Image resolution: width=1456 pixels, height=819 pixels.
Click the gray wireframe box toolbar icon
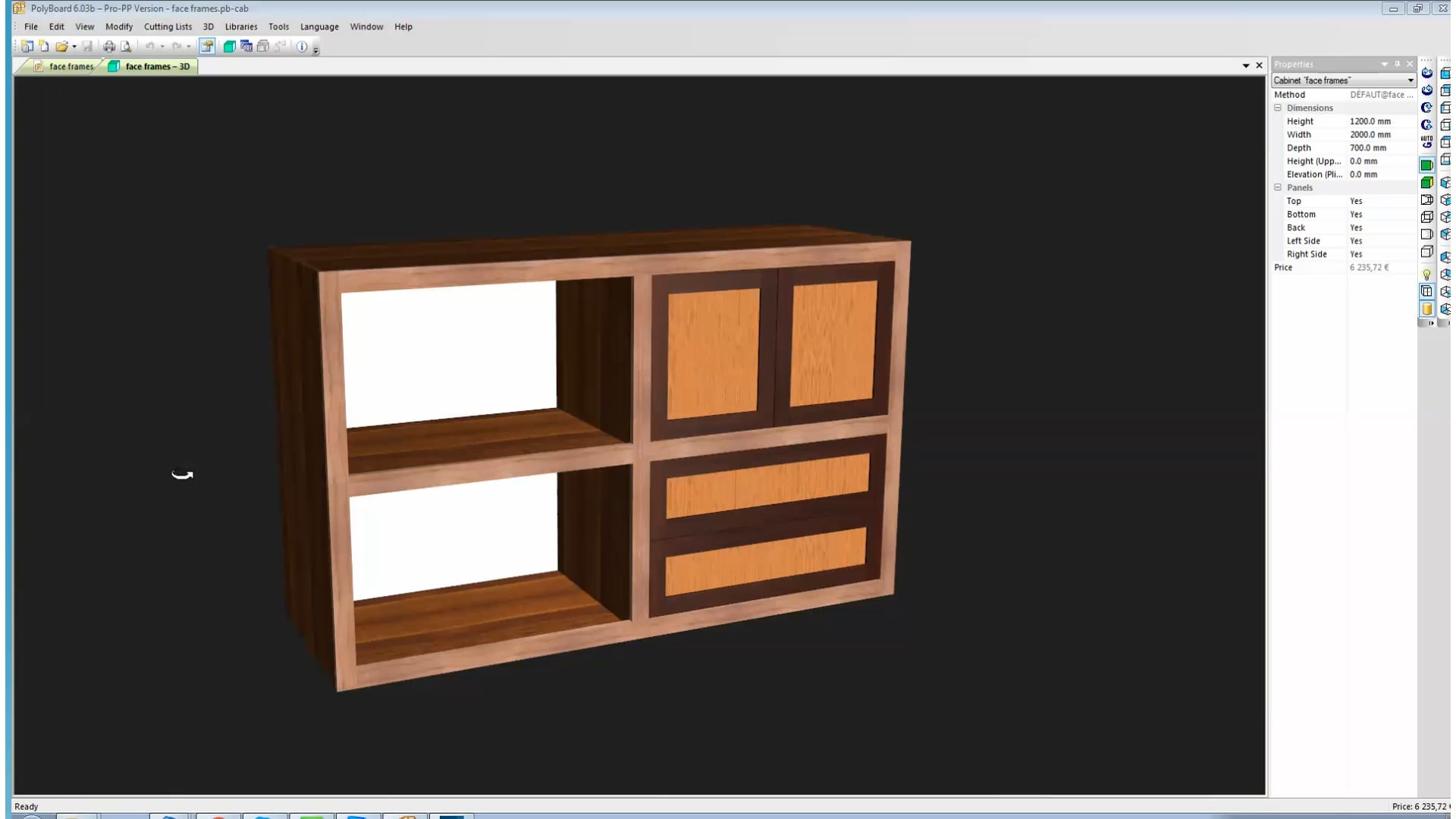pos(263,46)
